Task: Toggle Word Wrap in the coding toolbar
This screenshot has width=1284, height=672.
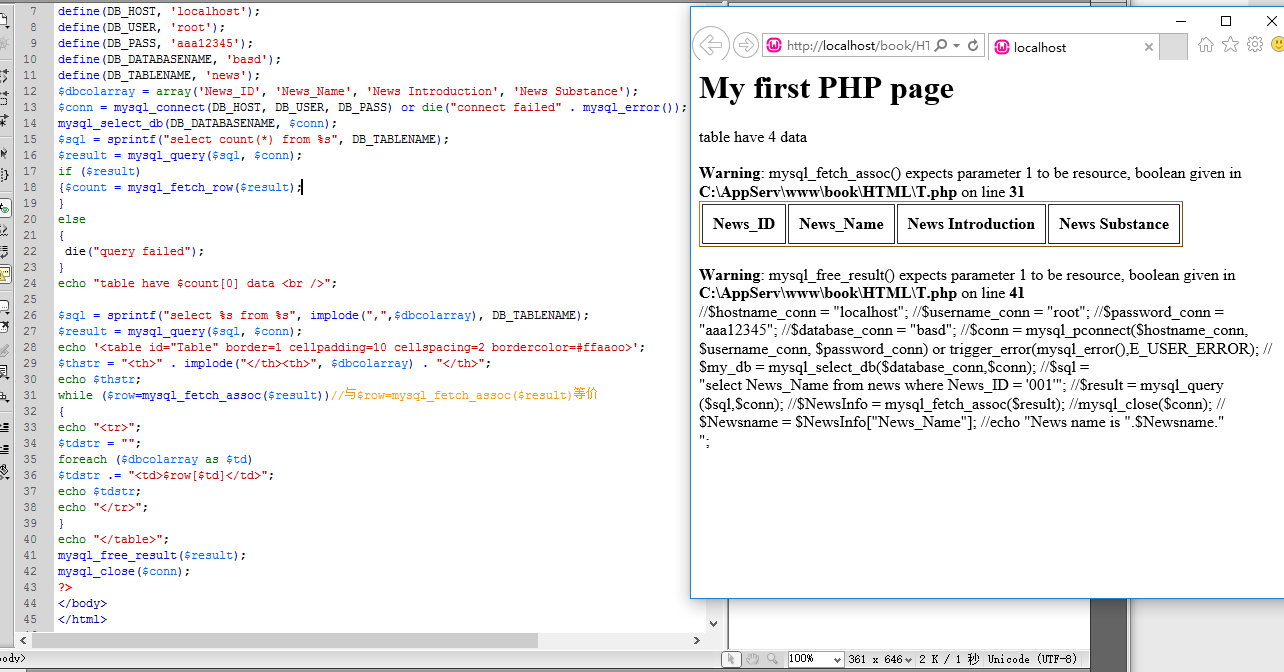Action: coord(6,252)
